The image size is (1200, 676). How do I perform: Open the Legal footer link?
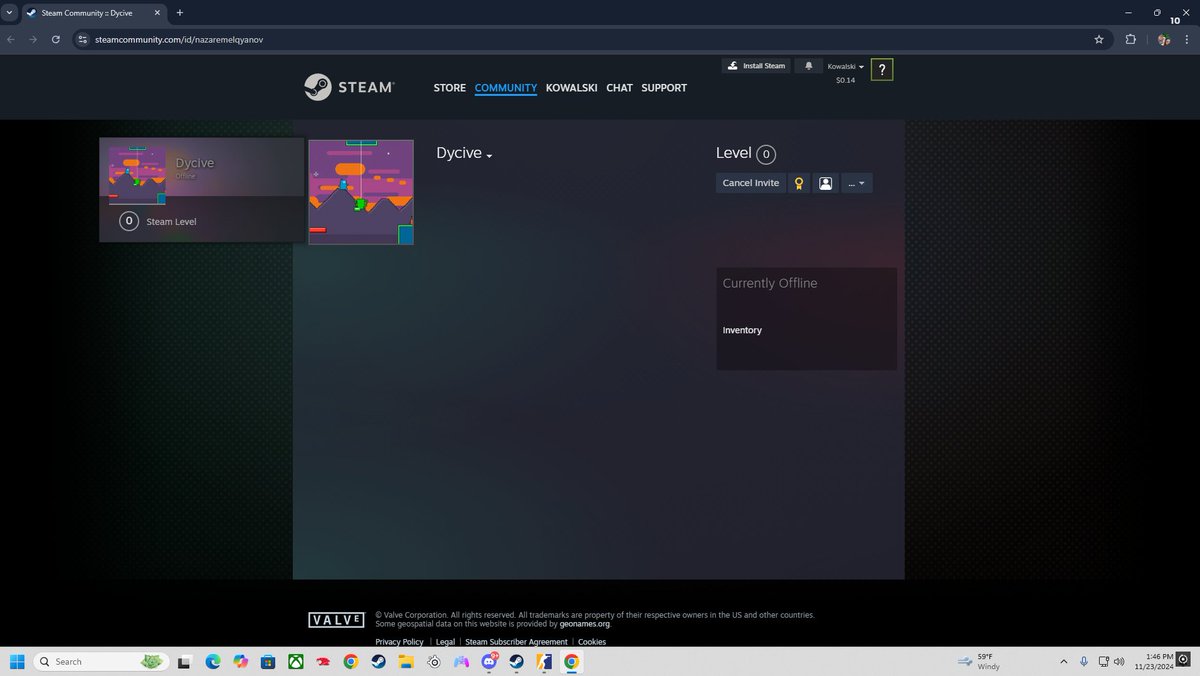(x=445, y=642)
